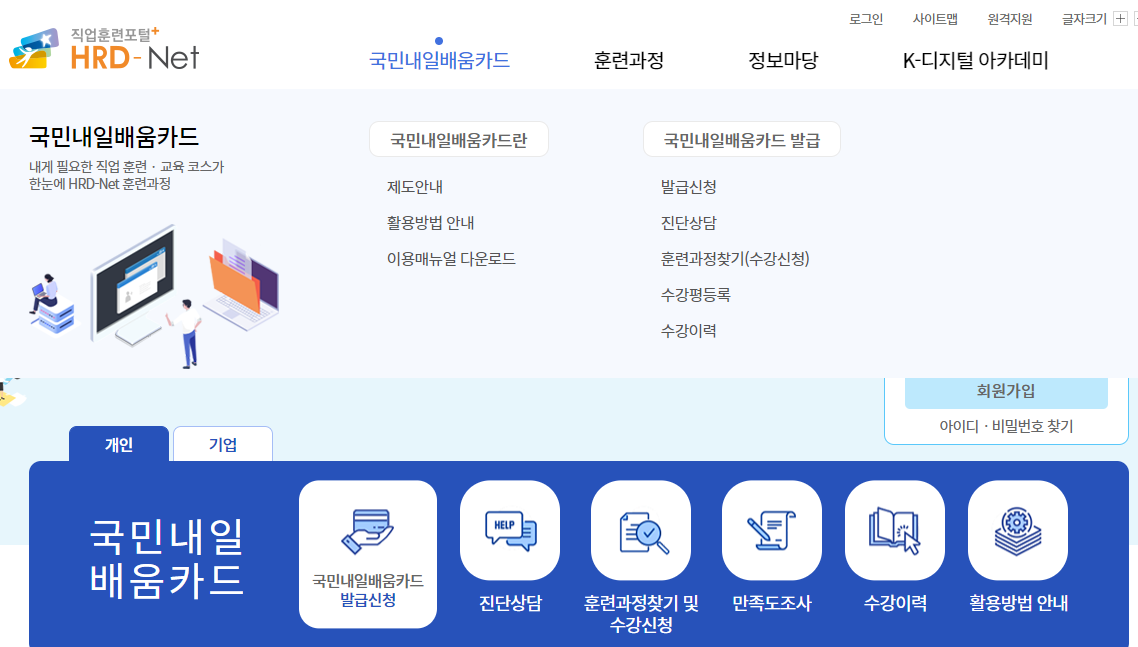This screenshot has height=647, width=1138.
Task: Open 국민내일배움카드 top menu
Action: (439, 60)
